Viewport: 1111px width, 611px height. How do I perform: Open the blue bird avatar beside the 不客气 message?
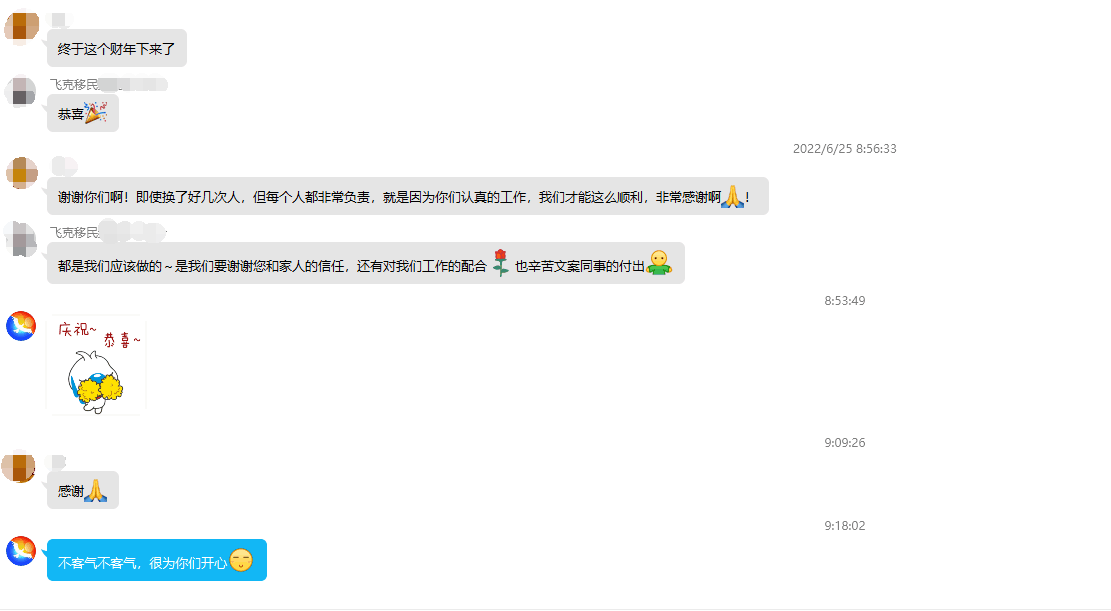point(21,550)
